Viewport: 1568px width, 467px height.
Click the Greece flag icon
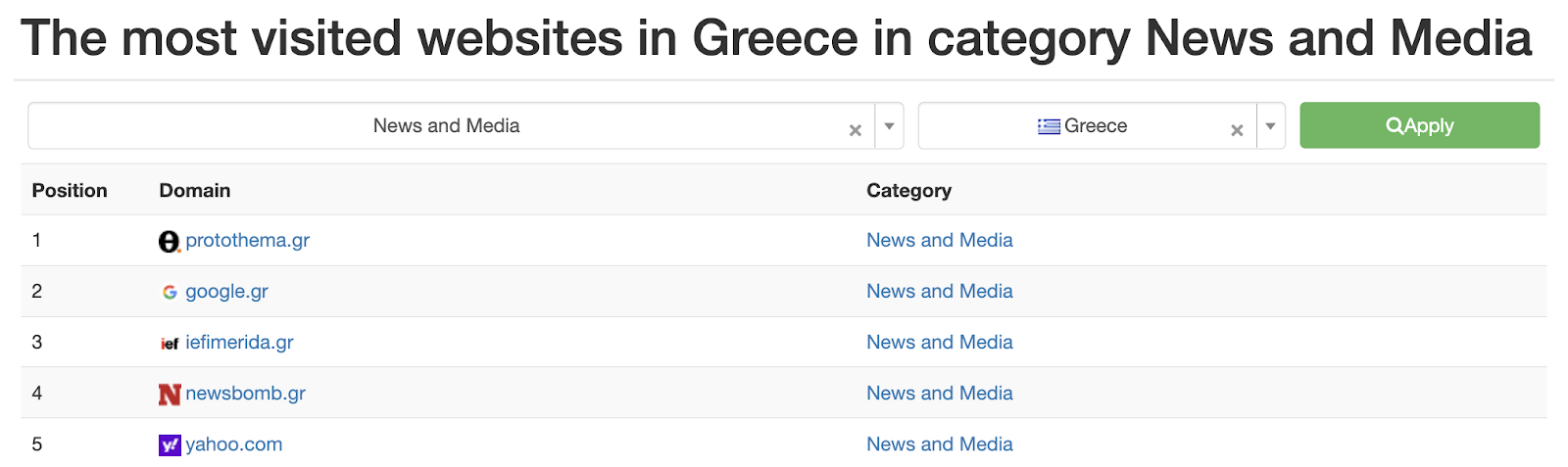(x=1049, y=126)
